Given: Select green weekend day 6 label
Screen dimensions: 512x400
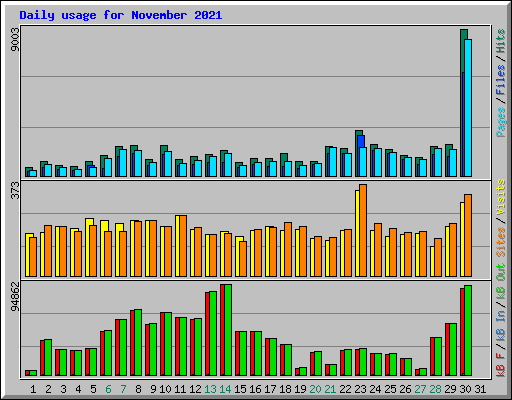Looking at the screenshot, I should [108, 389].
